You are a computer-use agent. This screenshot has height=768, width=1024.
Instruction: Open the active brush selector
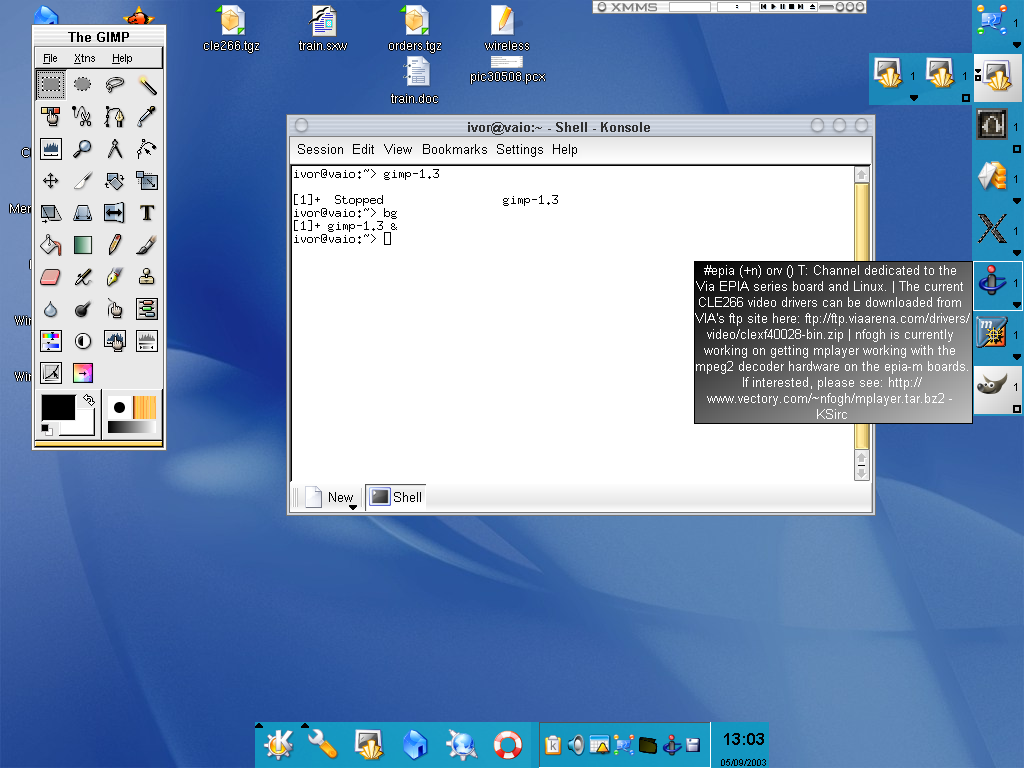pyautogui.click(x=119, y=408)
